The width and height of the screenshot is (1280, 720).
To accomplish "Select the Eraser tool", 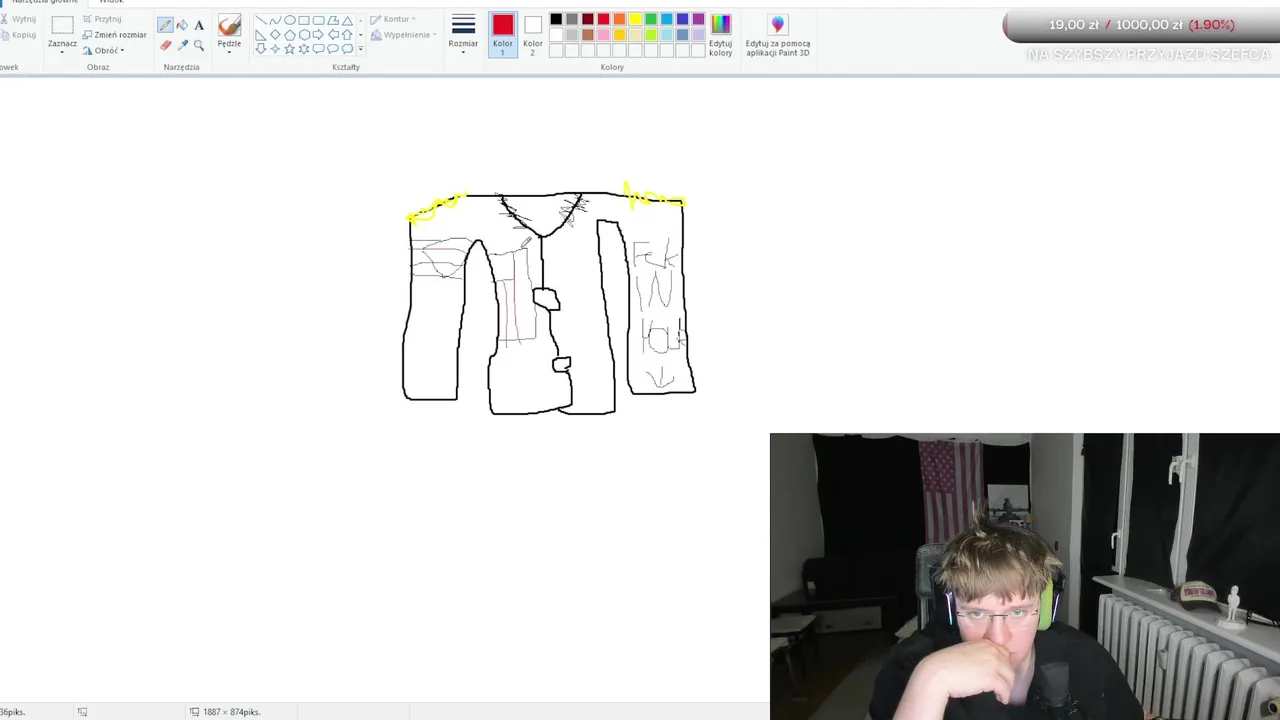I will (x=165, y=45).
